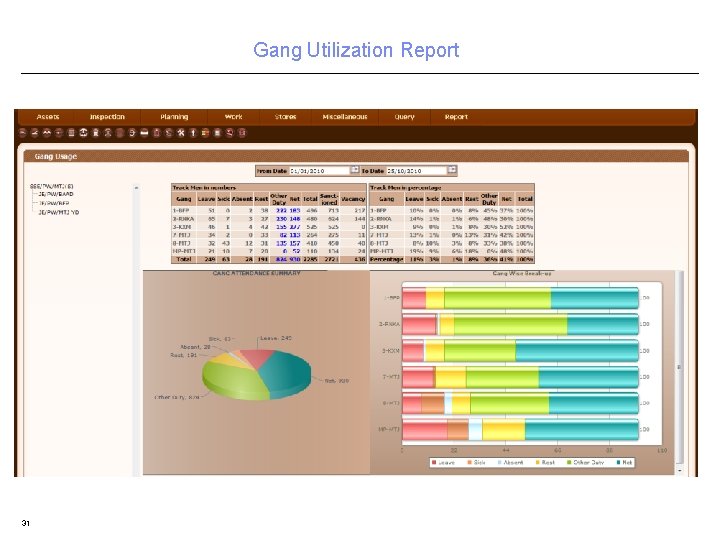Click the person figure toolbar icon
The image size is (720, 540).
point(107,133)
